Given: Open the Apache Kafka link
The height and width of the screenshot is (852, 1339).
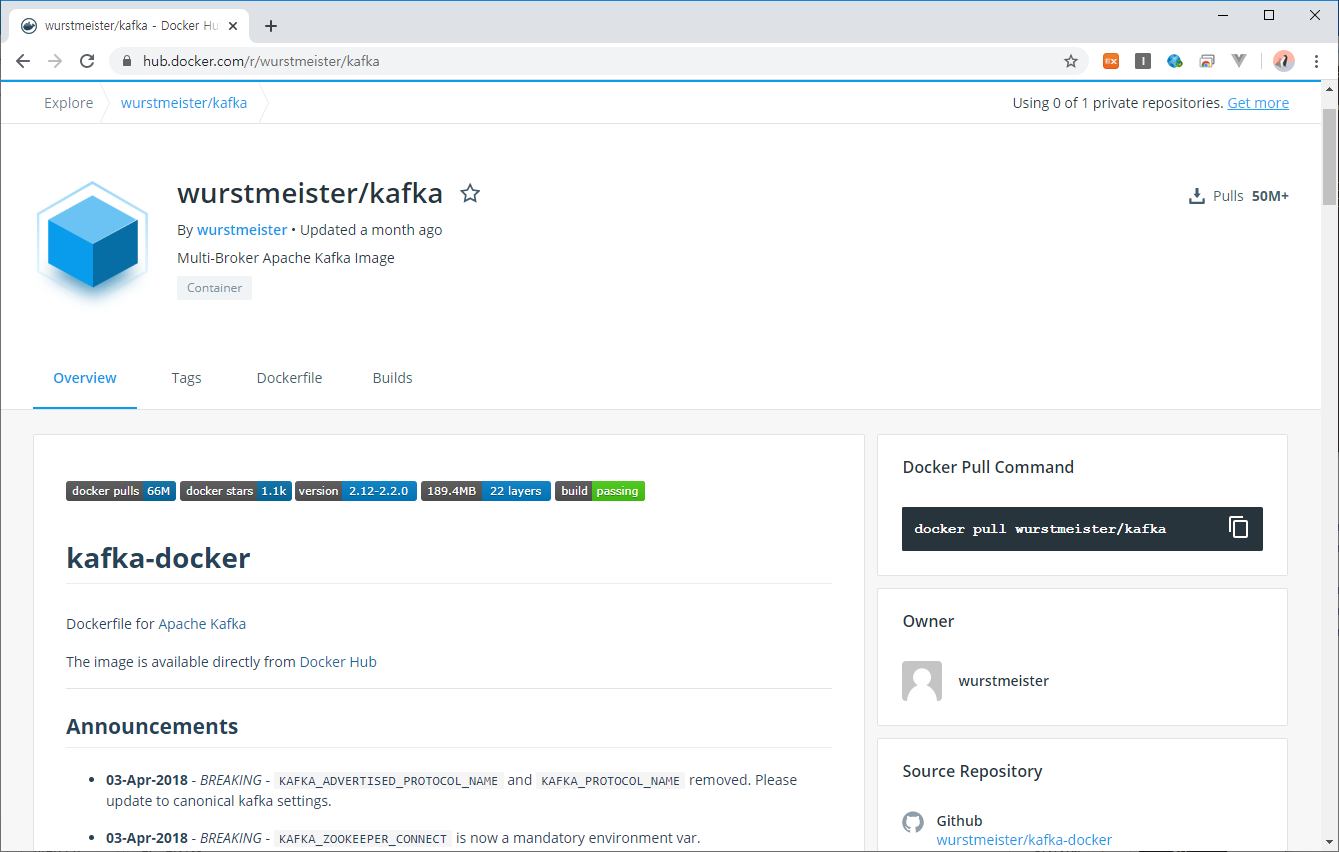Looking at the screenshot, I should (x=202, y=624).
